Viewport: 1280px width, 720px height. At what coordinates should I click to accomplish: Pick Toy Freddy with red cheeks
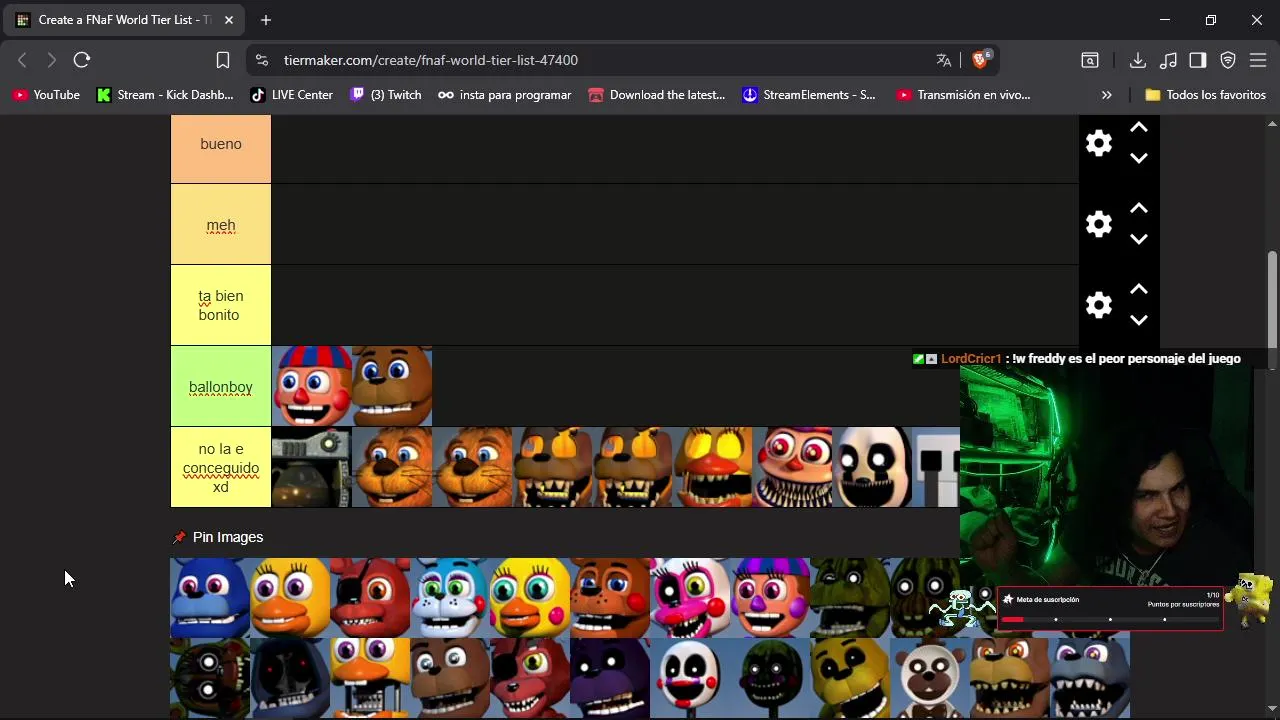pyautogui.click(x=610, y=598)
